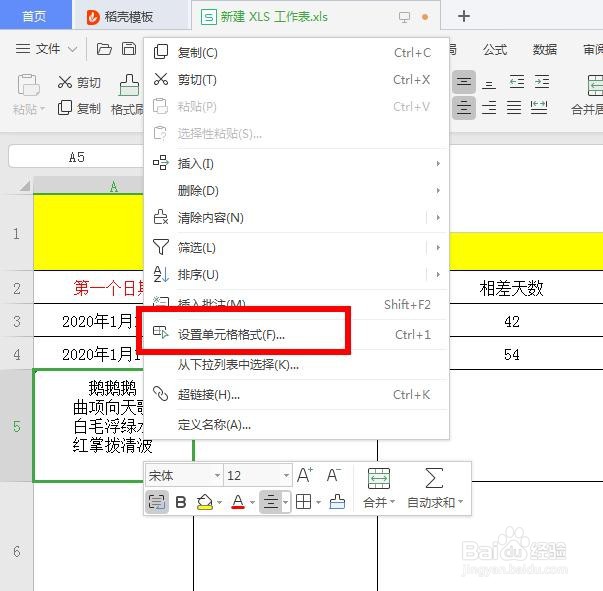Click Merge cells button in mini toolbar
The image size is (603, 591).
[379, 487]
